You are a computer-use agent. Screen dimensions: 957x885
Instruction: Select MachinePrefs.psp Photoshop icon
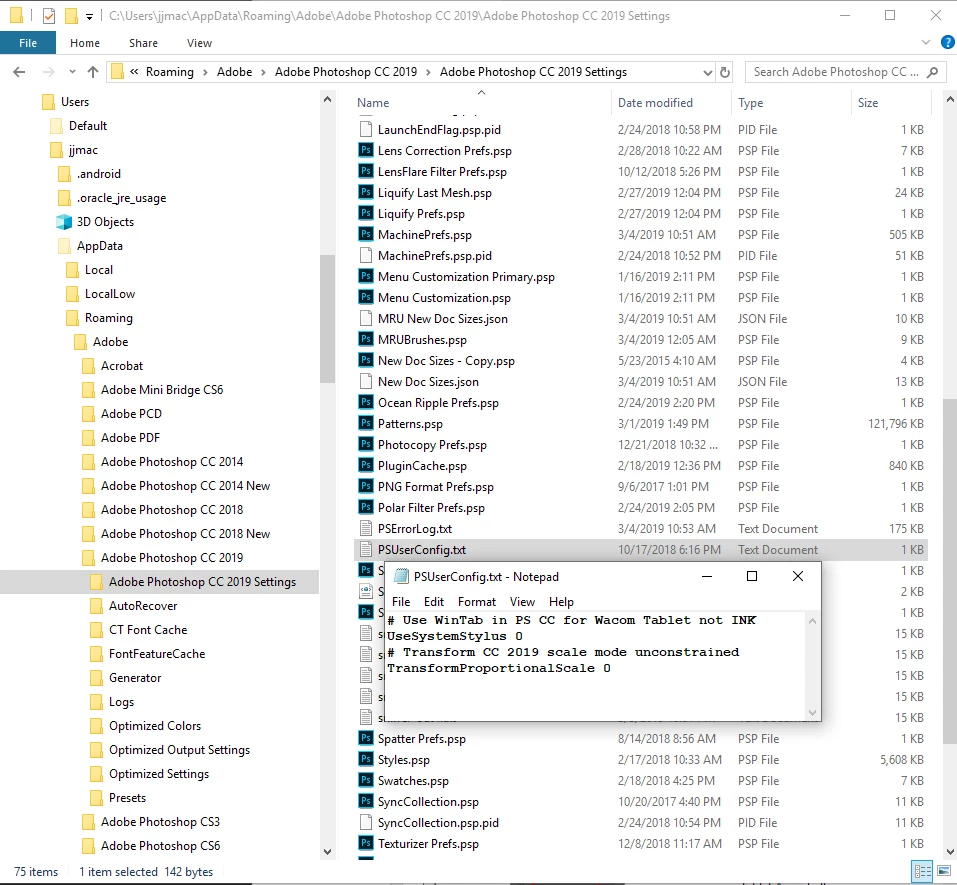(366, 234)
